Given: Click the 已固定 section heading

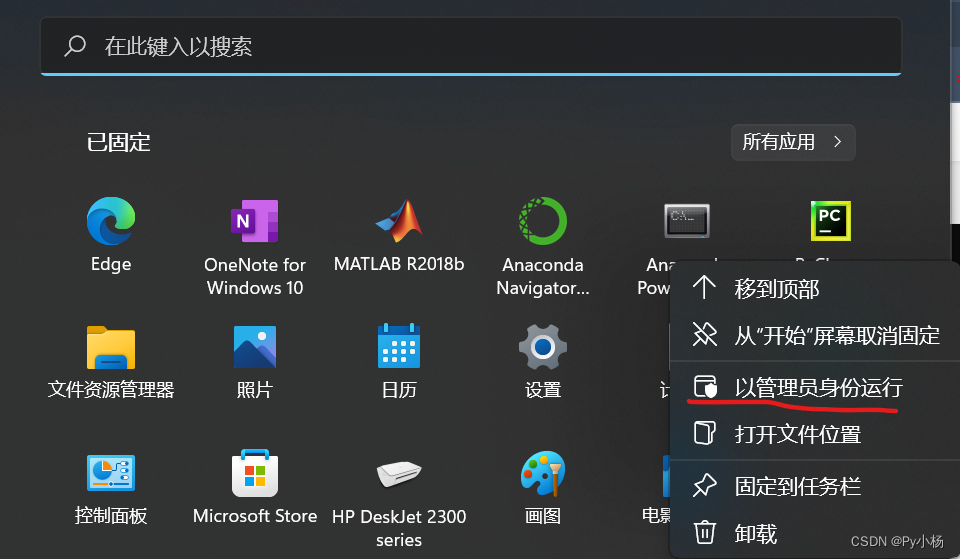Looking at the screenshot, I should 119,143.
